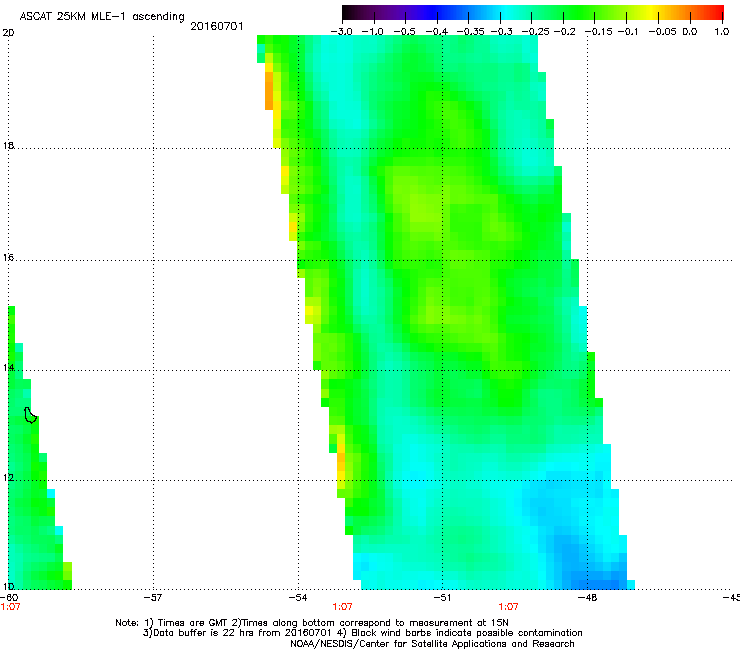Click the black island outline near 13N
The image size is (740, 650).
31,415
